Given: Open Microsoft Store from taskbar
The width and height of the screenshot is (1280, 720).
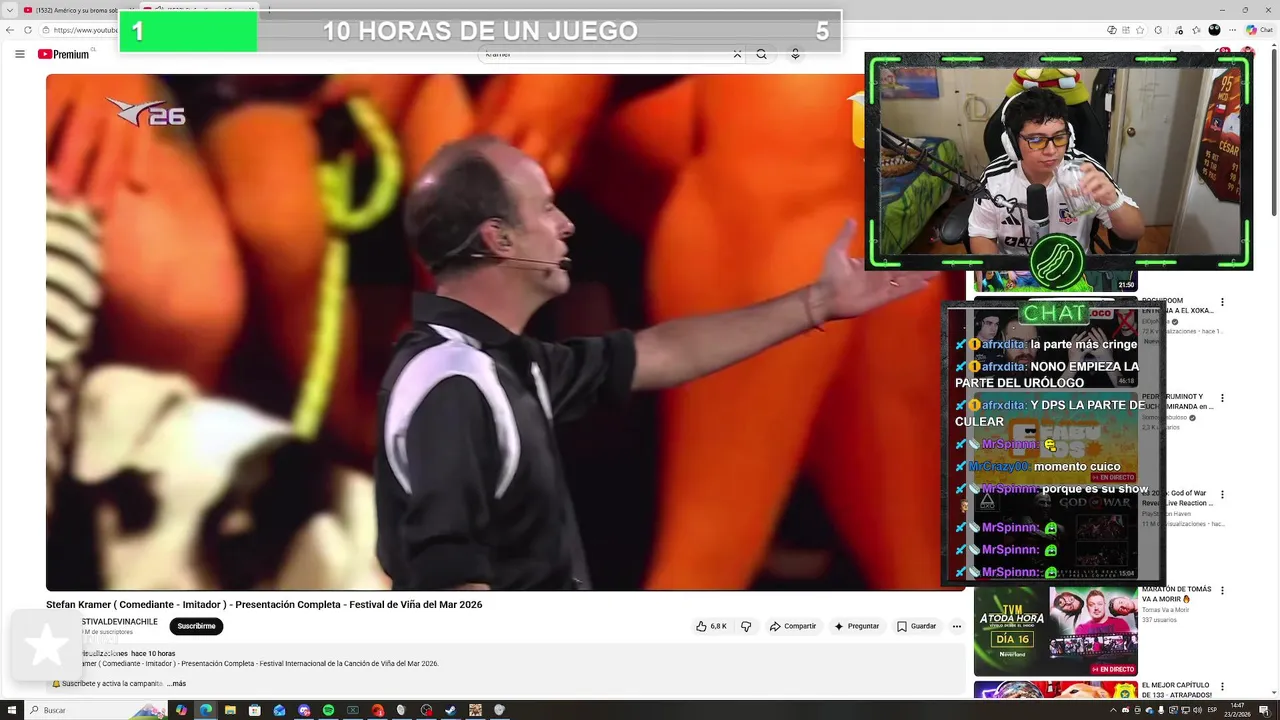Looking at the screenshot, I should click(255, 710).
